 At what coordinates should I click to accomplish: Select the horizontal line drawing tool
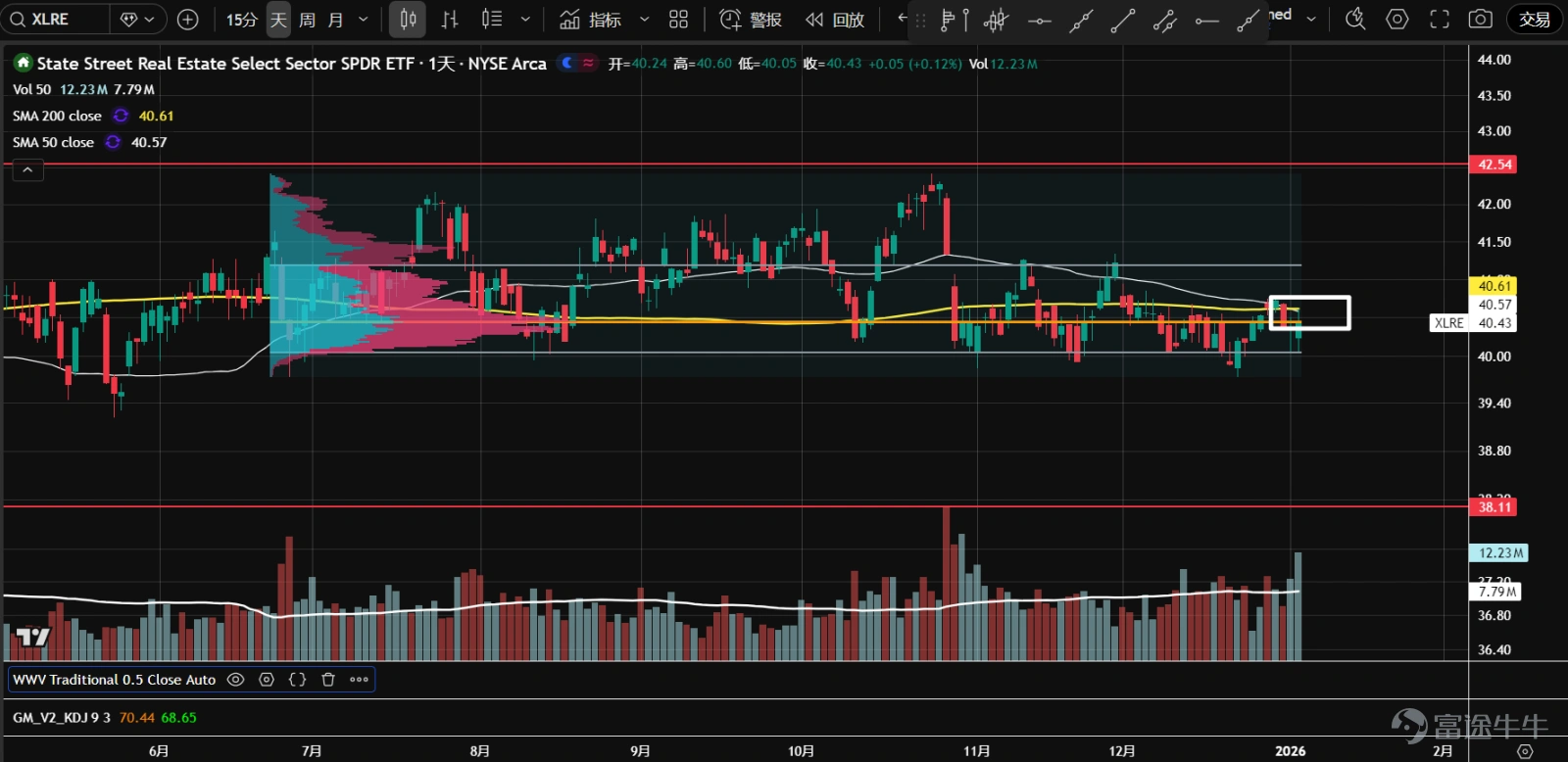click(x=1039, y=20)
